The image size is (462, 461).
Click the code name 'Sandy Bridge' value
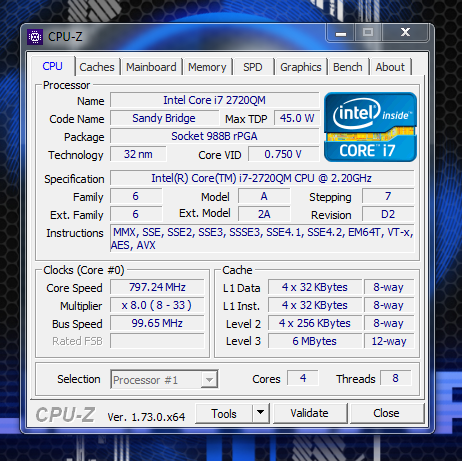pyautogui.click(x=164, y=118)
